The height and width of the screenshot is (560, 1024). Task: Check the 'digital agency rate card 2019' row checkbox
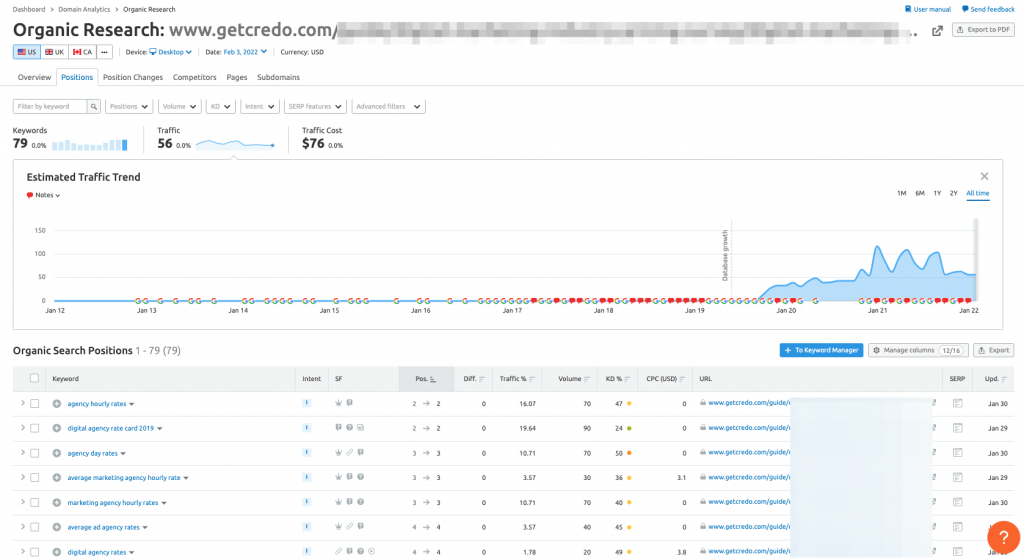(35, 429)
